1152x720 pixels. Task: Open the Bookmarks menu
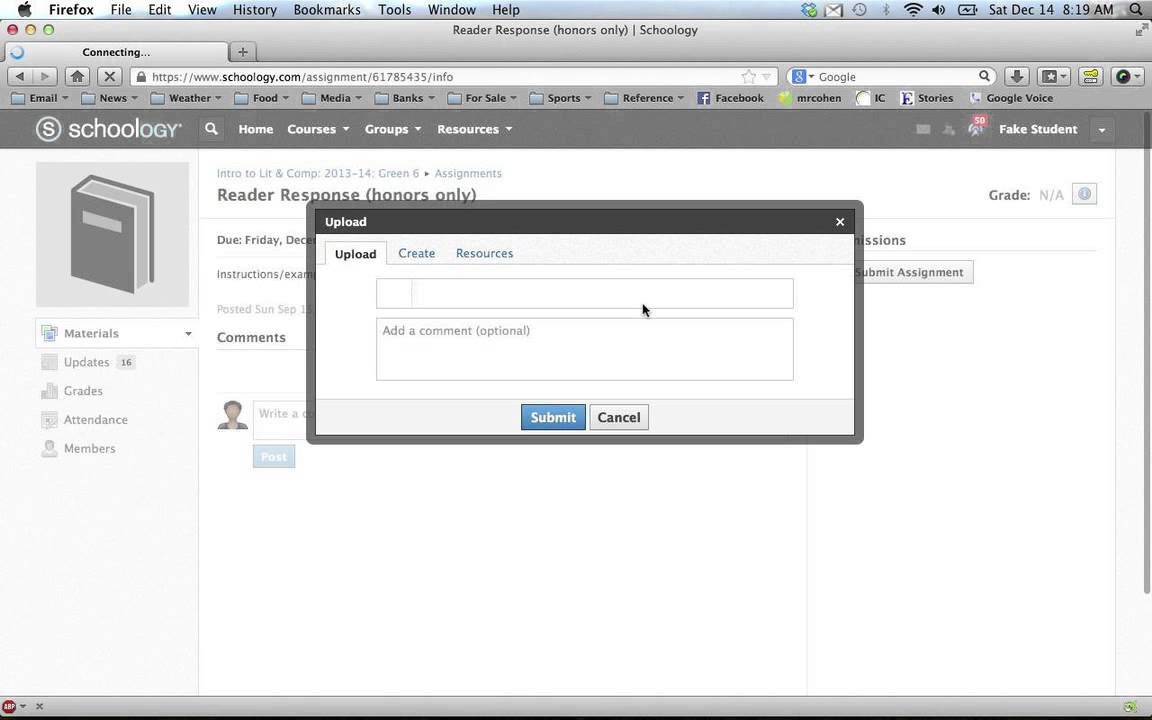(x=327, y=10)
